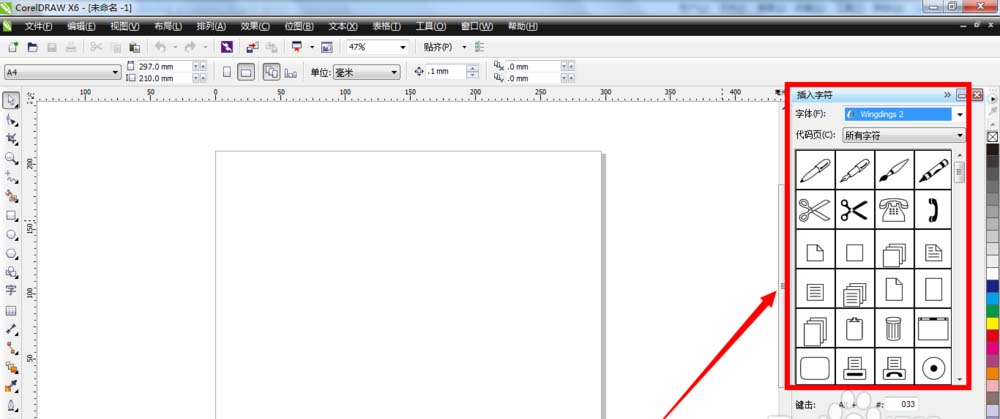
Task: Select the Shape edit tool
Action: tap(11, 120)
